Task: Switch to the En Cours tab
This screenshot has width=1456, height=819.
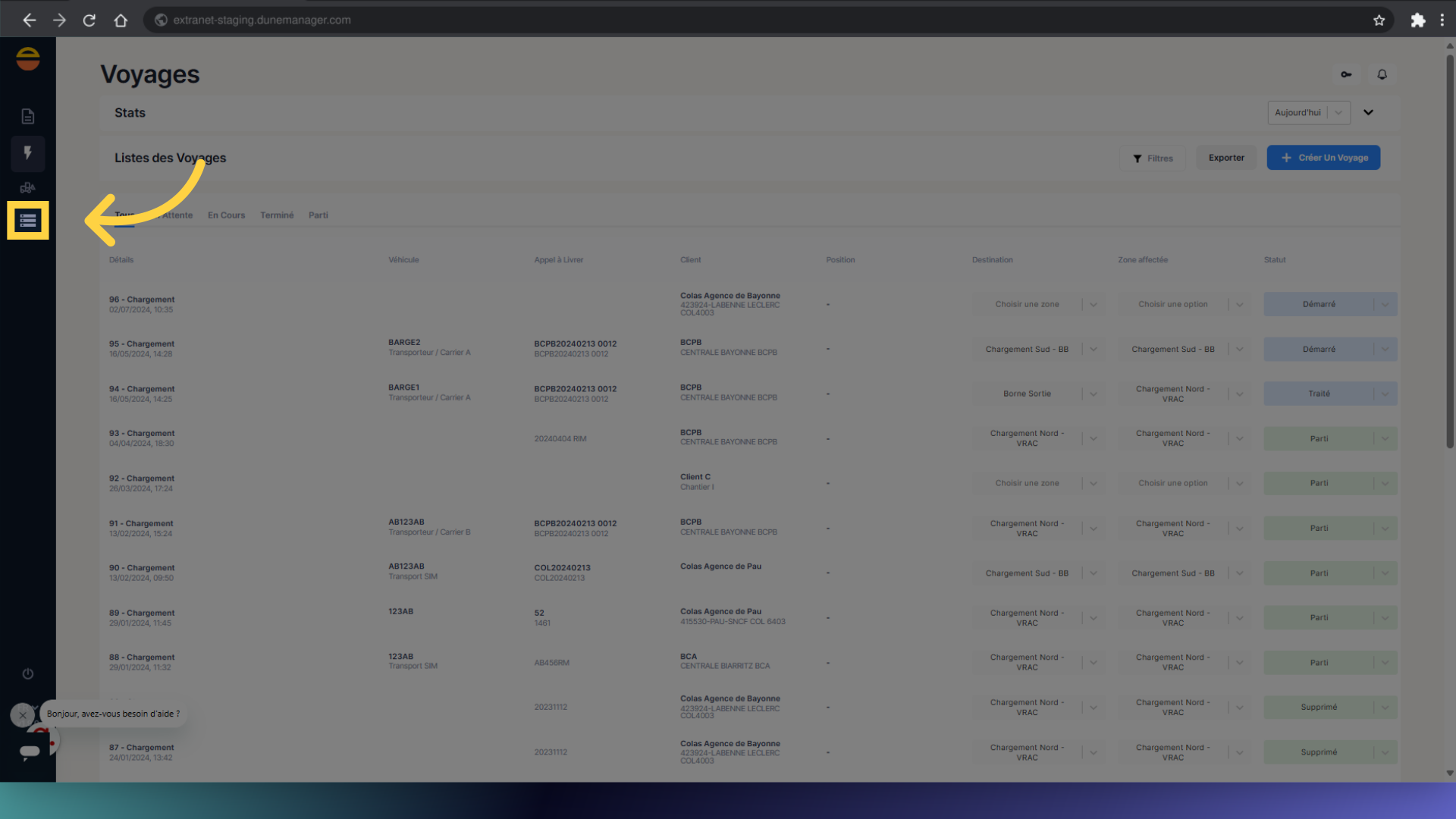Action: pyautogui.click(x=226, y=215)
